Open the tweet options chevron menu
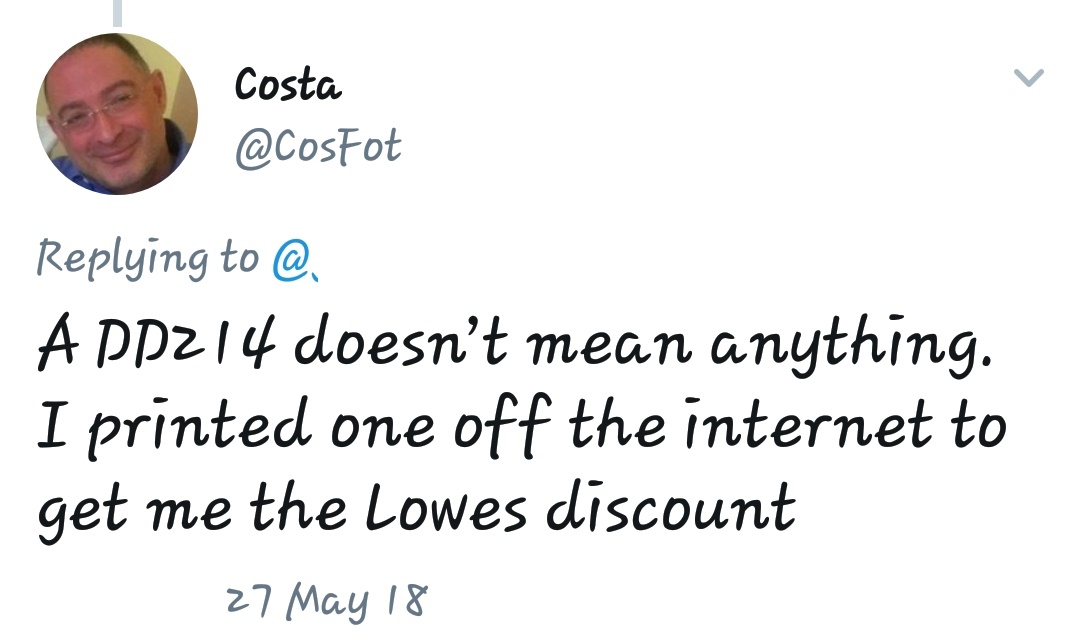1080x640 pixels. 1028,78
